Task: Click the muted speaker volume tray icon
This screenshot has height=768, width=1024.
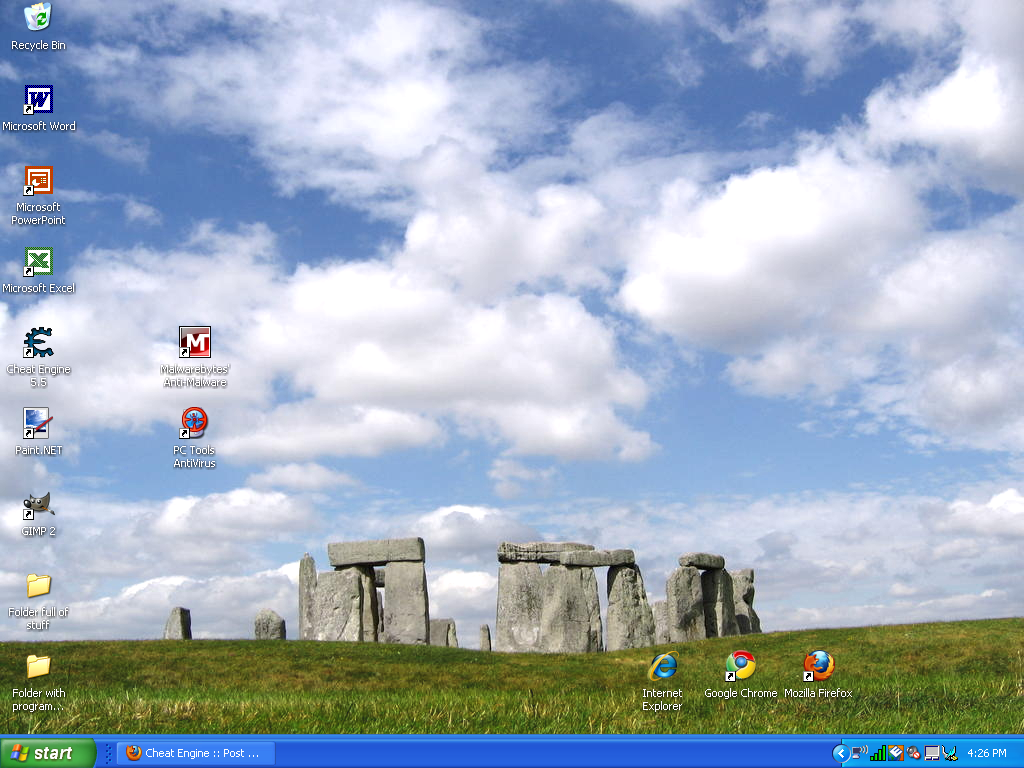Action: click(914, 754)
